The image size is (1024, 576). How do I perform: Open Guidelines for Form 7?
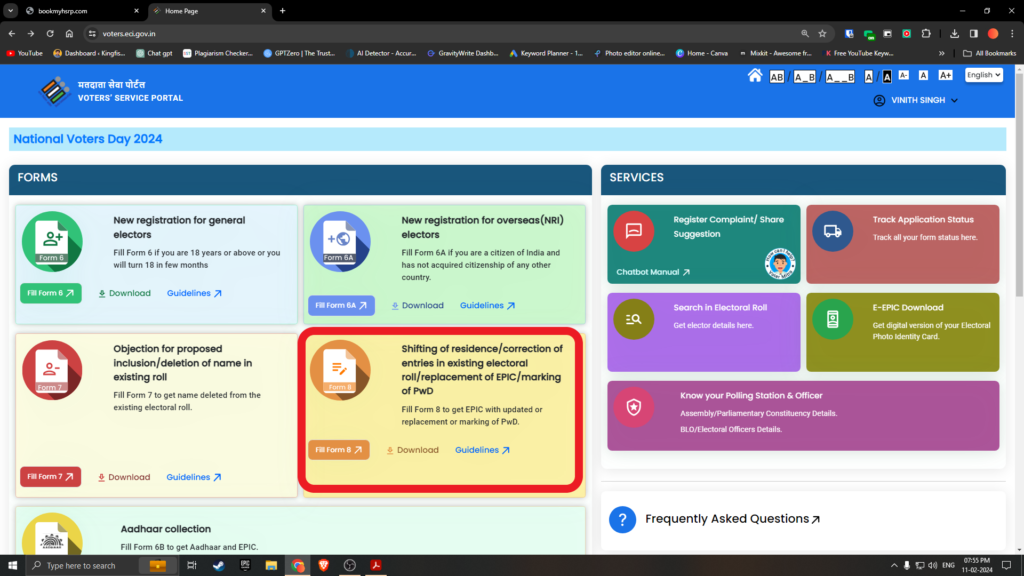194,477
